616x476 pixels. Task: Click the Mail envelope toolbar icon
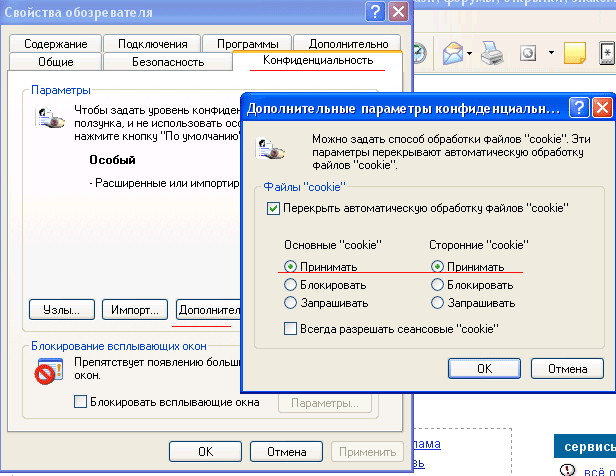[x=451, y=52]
